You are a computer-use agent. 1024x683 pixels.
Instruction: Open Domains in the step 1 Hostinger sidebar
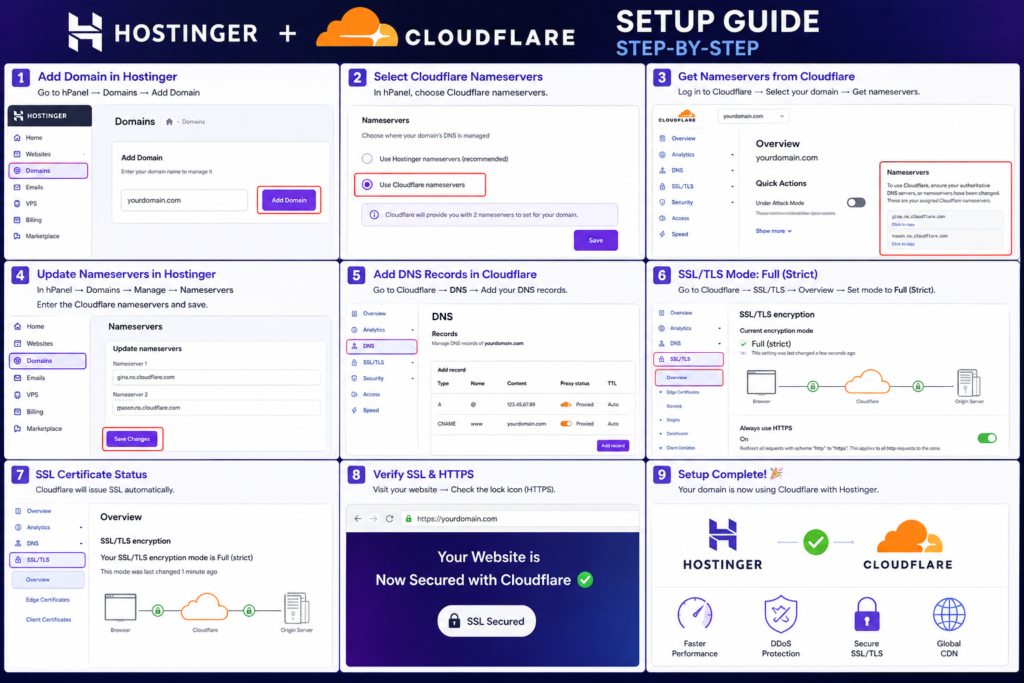[x=48, y=170]
